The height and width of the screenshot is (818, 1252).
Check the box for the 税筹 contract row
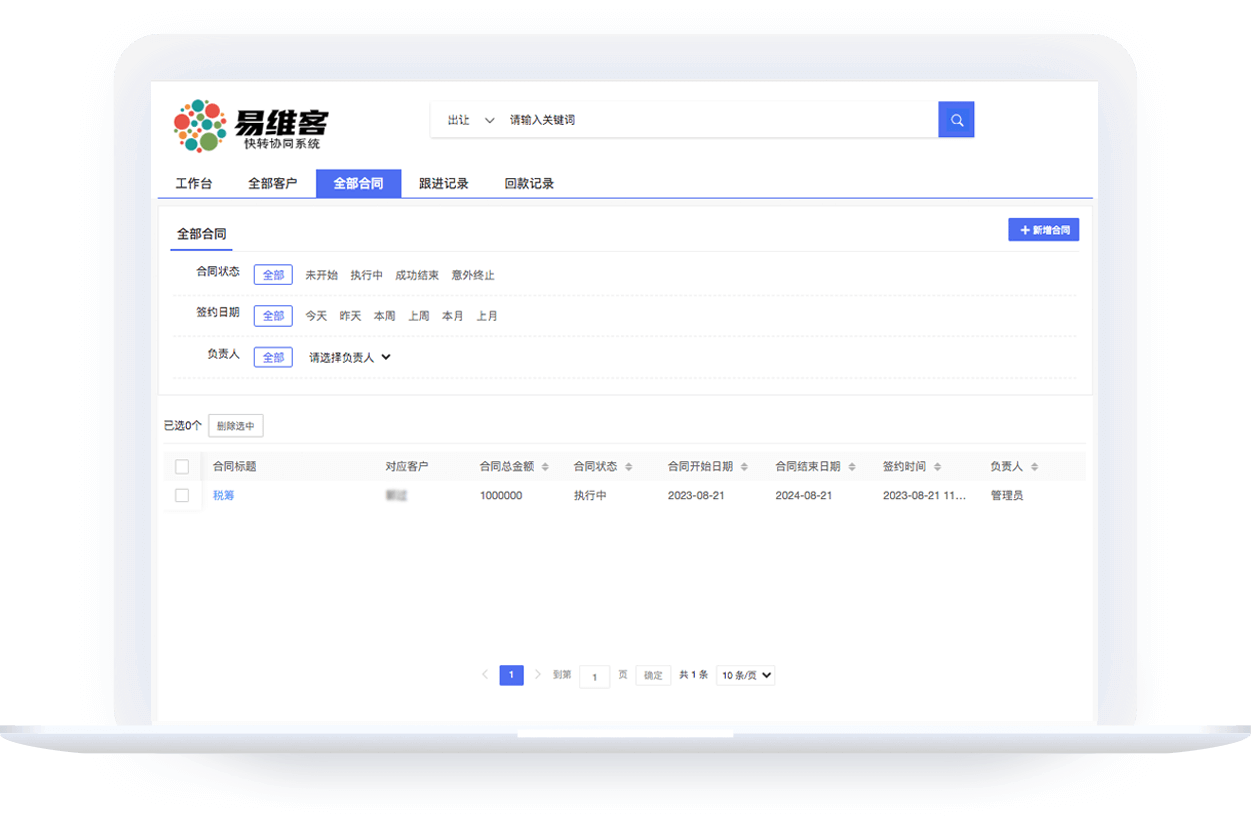(182, 495)
